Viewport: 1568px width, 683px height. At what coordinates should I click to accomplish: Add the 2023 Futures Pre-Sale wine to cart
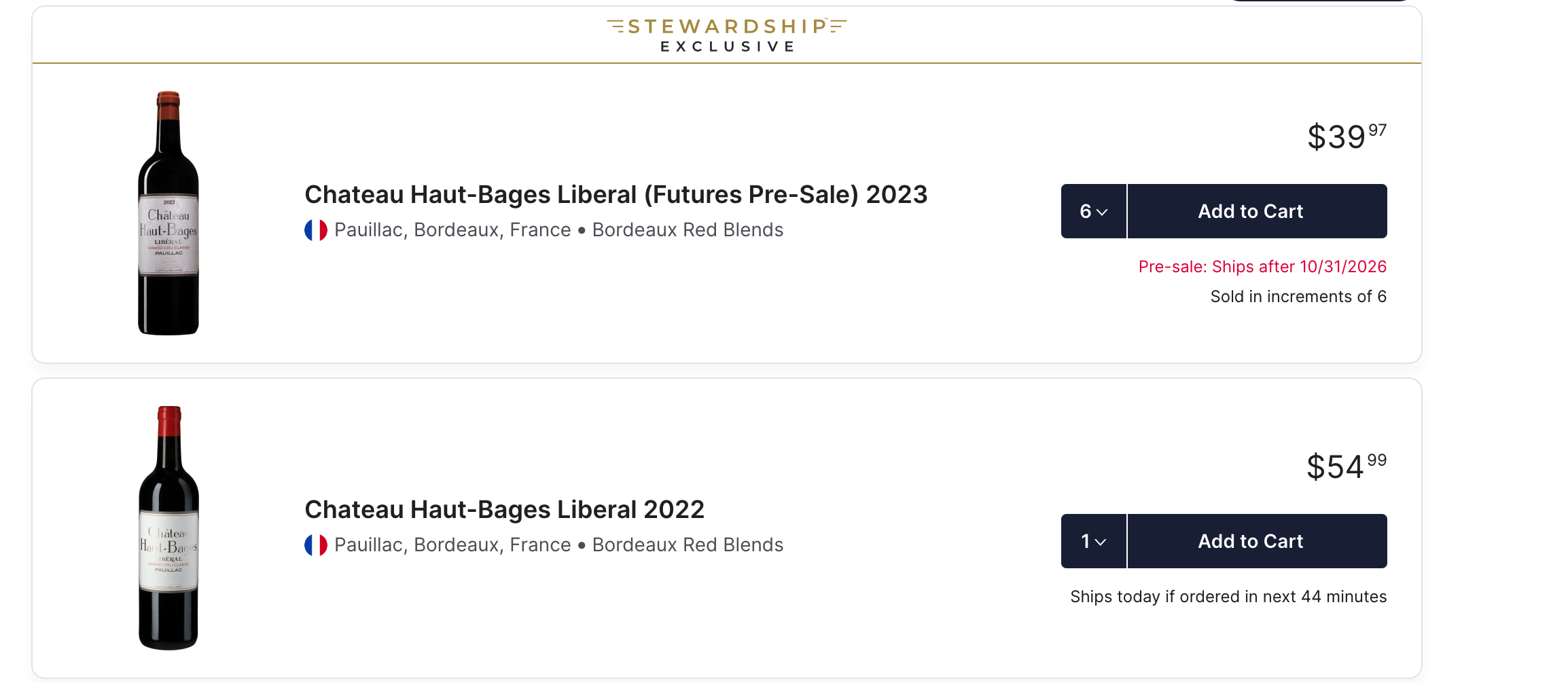1258,211
